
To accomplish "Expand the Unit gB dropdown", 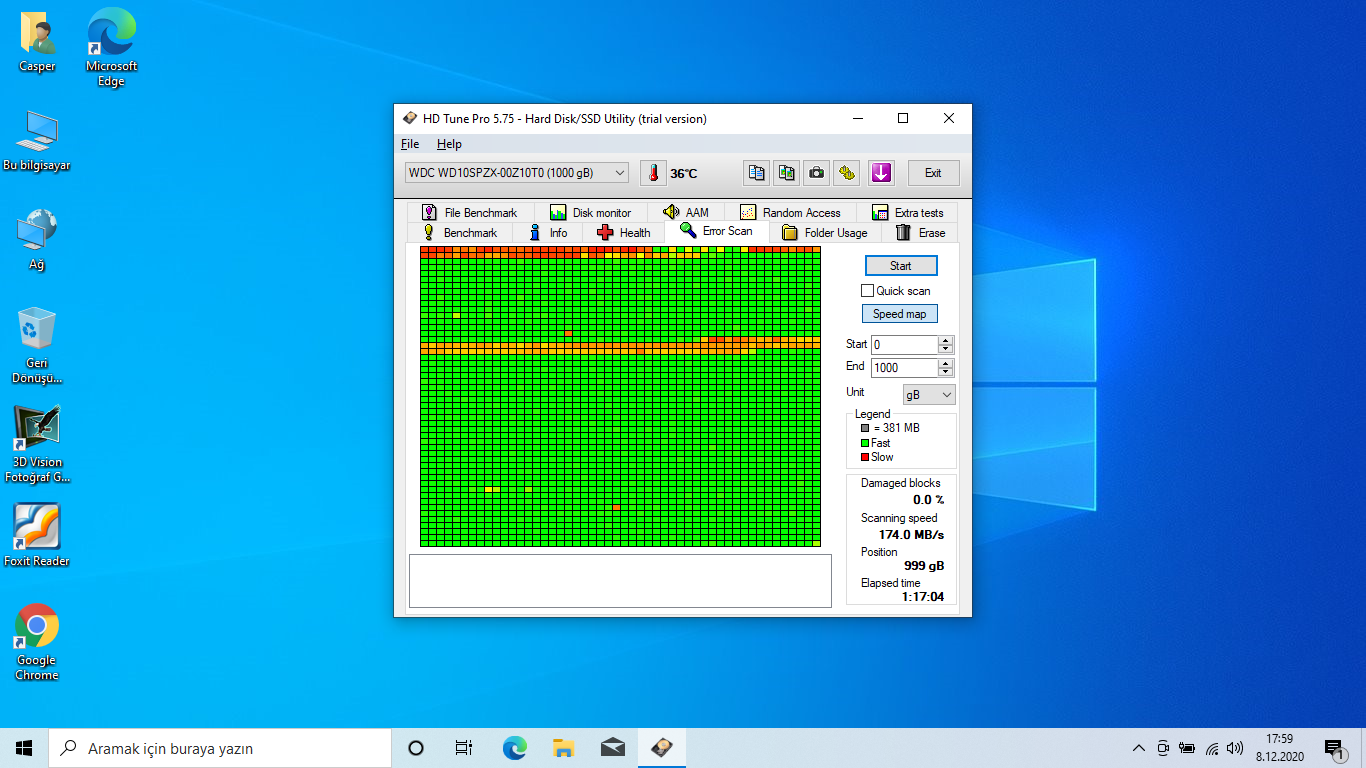I will 929,395.
